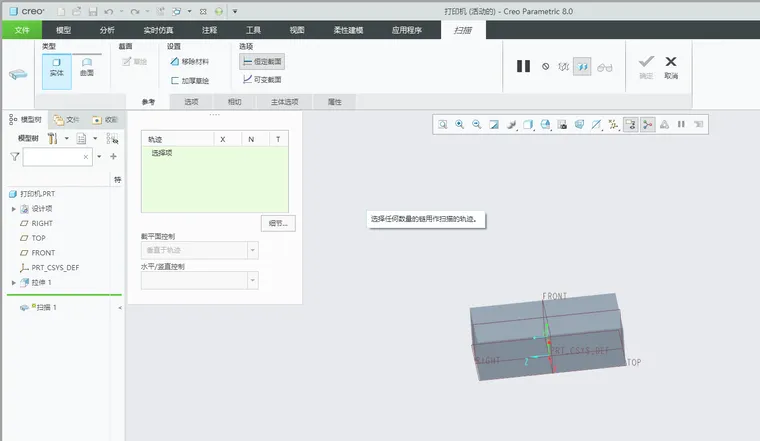
Task: Toggle the Thicken Sketch (加厚草绘) option
Action: click(190, 80)
